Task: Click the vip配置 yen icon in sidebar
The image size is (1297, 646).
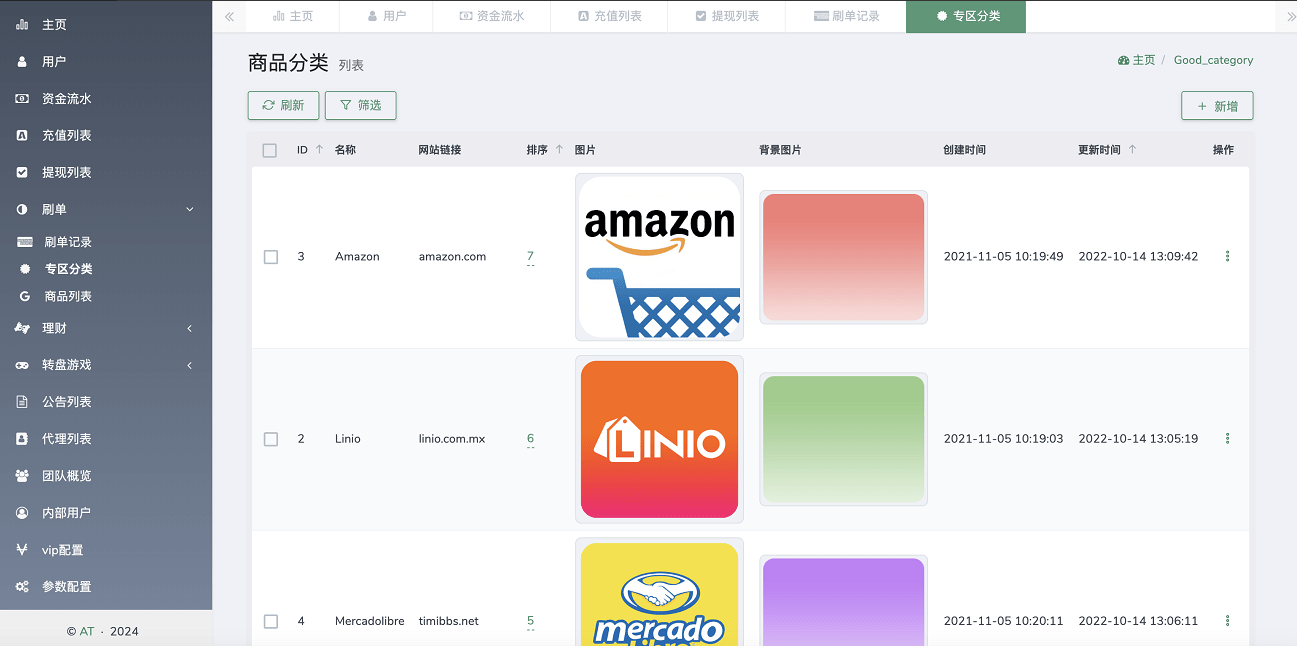Action: 22,550
